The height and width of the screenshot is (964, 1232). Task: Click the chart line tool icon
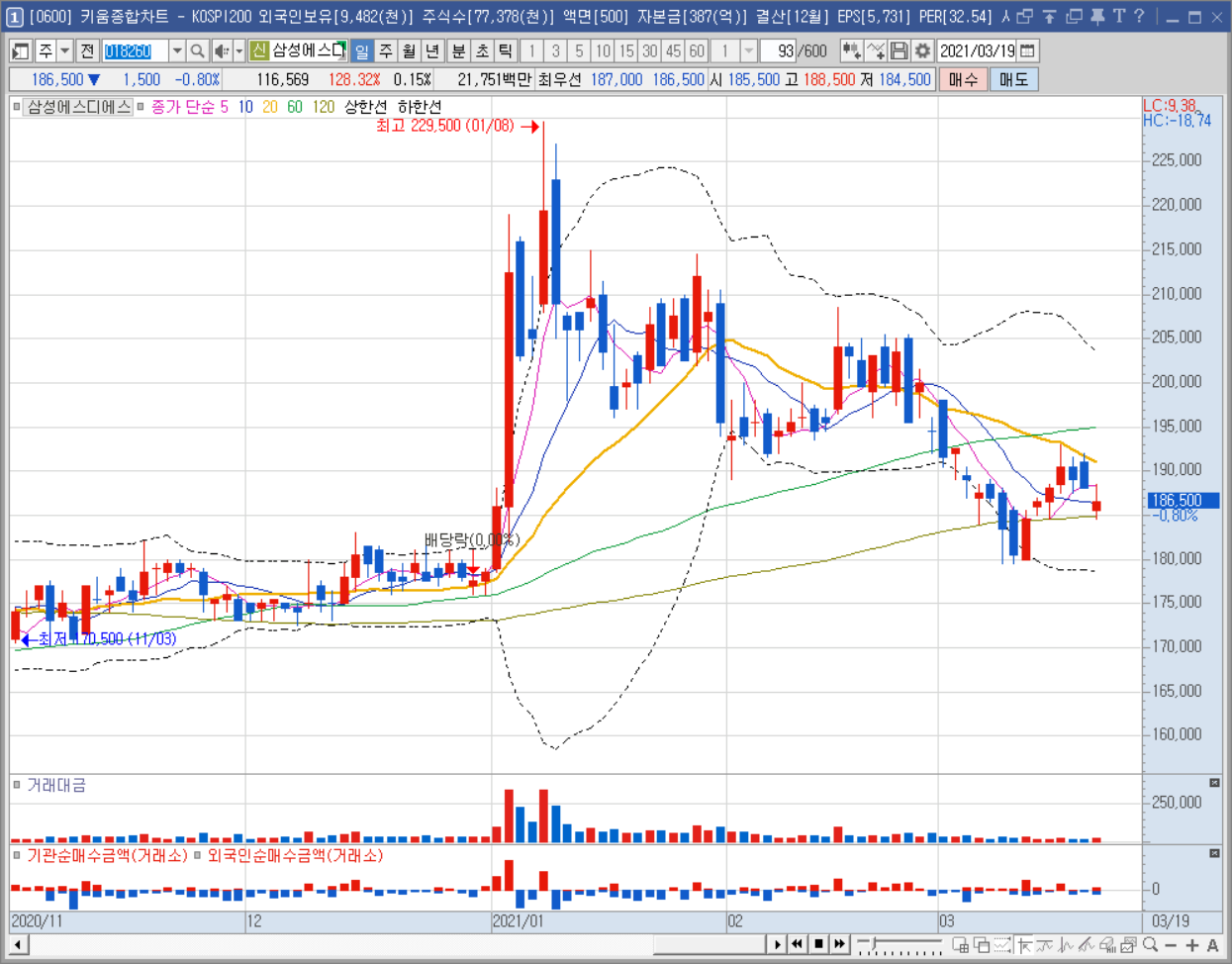875,50
